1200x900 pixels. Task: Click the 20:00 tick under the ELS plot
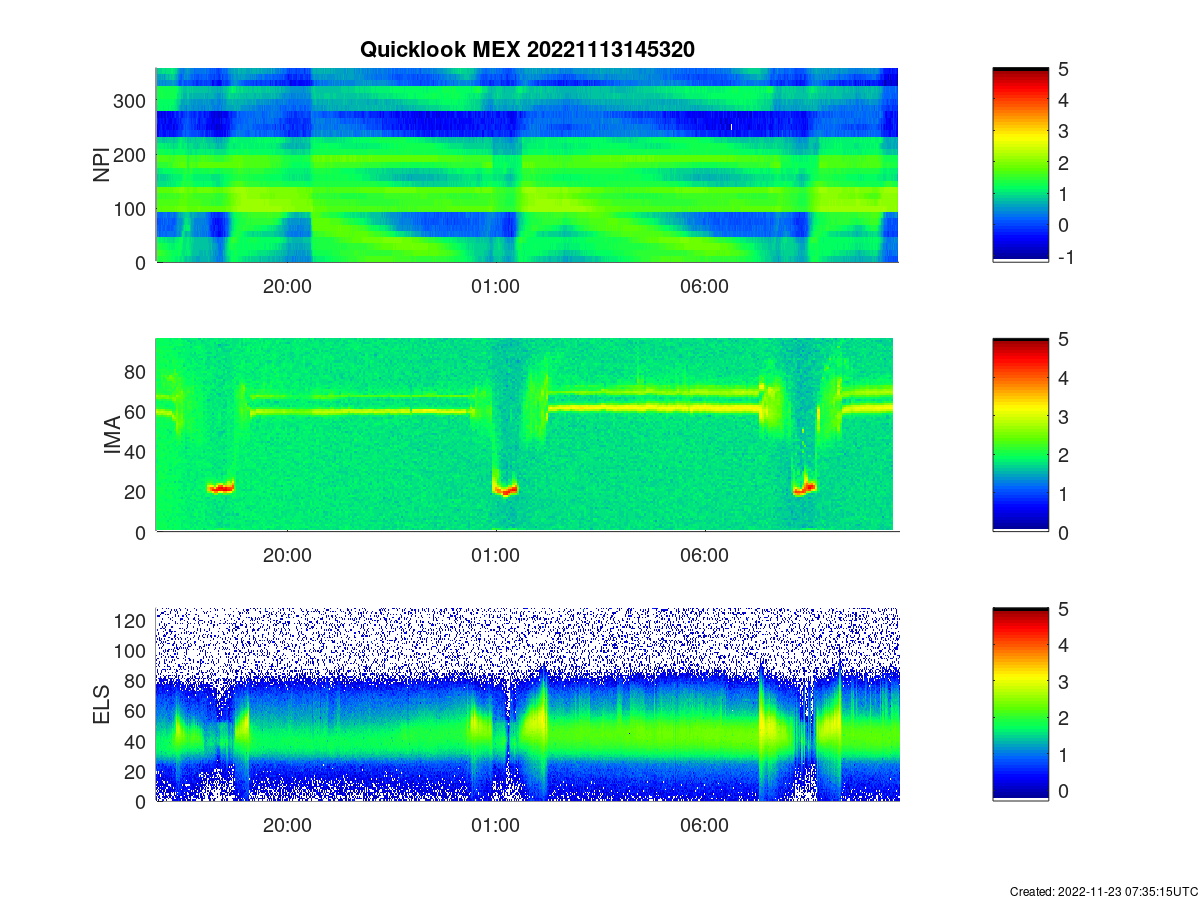point(288,826)
